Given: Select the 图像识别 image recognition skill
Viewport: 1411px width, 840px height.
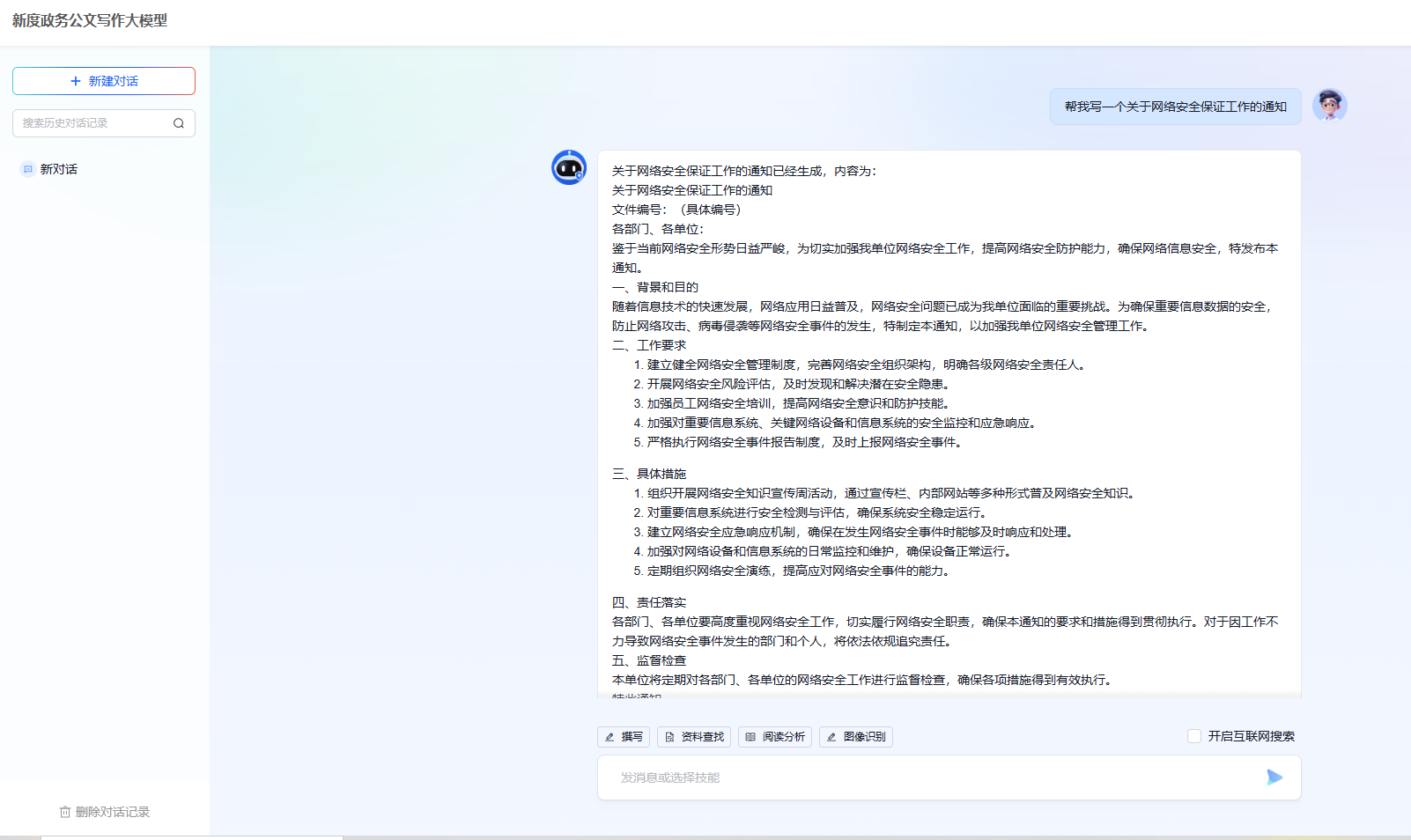Looking at the screenshot, I should pyautogui.click(x=855, y=737).
